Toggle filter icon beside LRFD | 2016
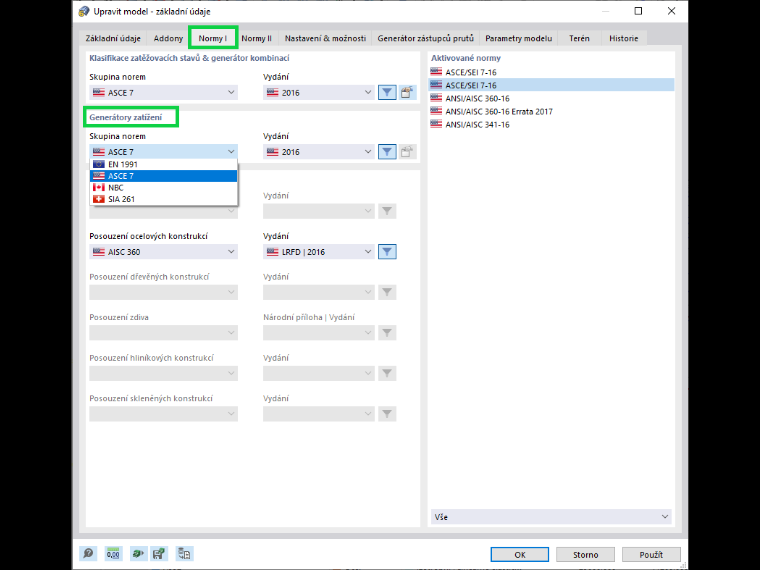The height and width of the screenshot is (570, 760). point(387,252)
